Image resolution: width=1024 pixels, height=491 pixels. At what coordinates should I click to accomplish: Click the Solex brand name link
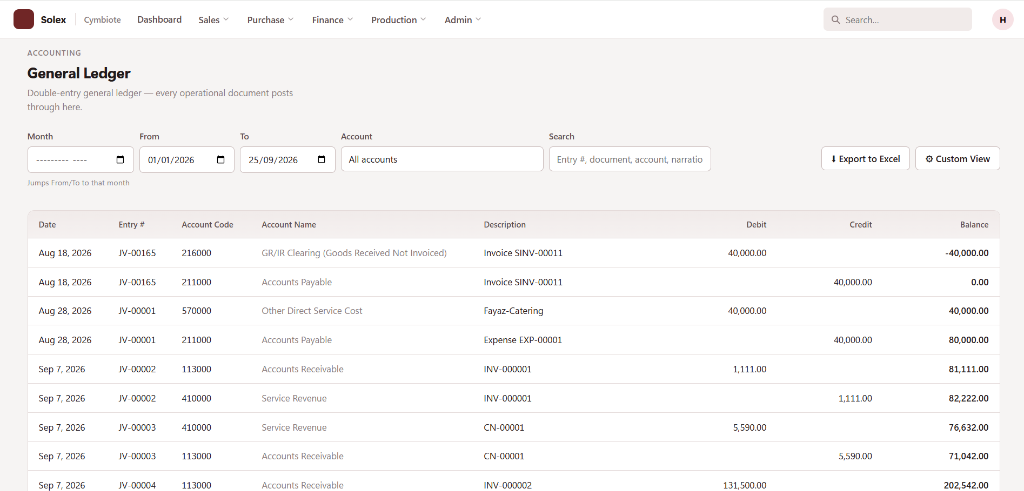tap(54, 20)
